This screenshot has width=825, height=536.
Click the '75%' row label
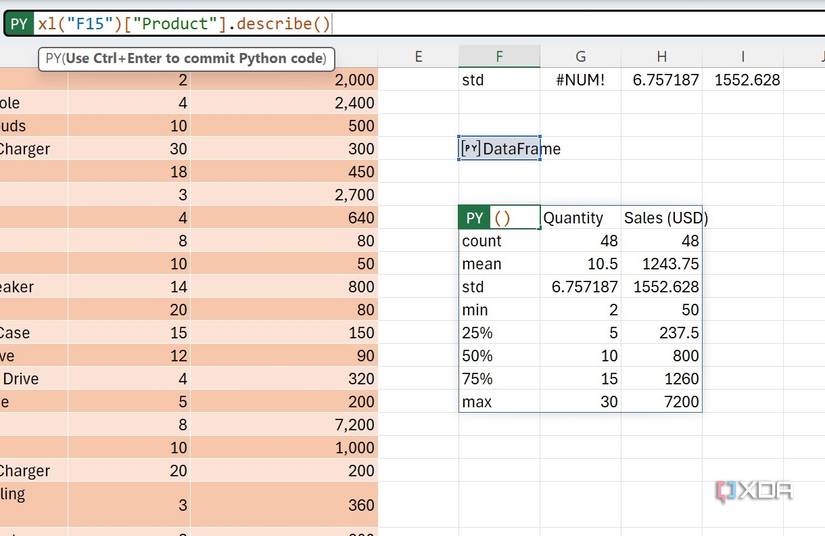(x=499, y=379)
